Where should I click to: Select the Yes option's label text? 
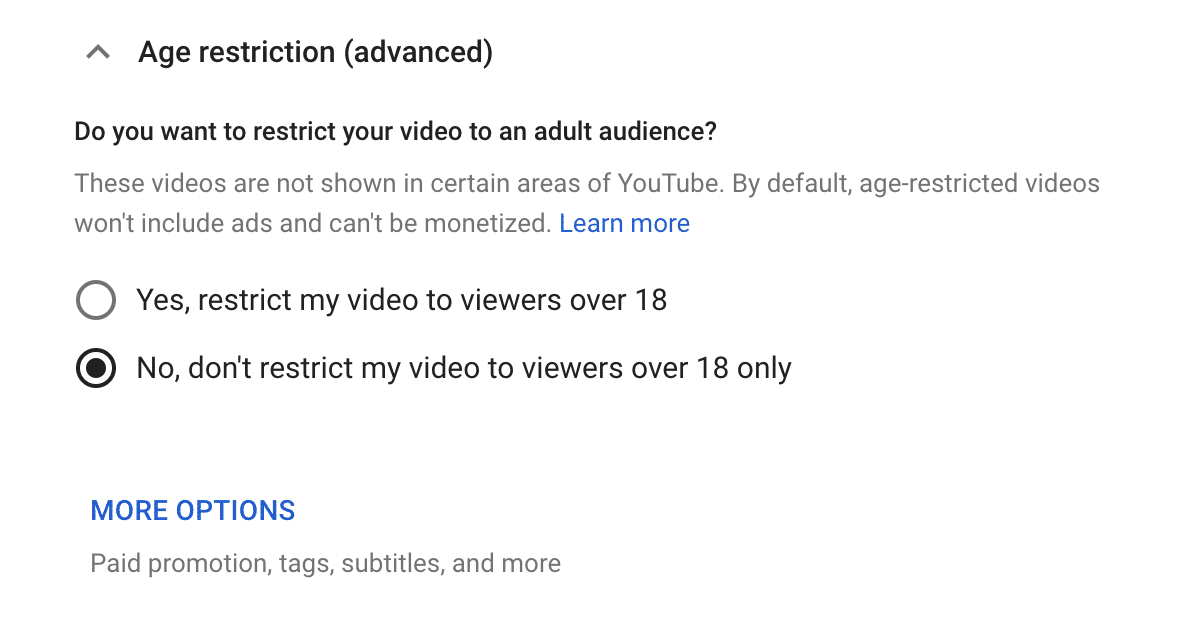click(401, 299)
